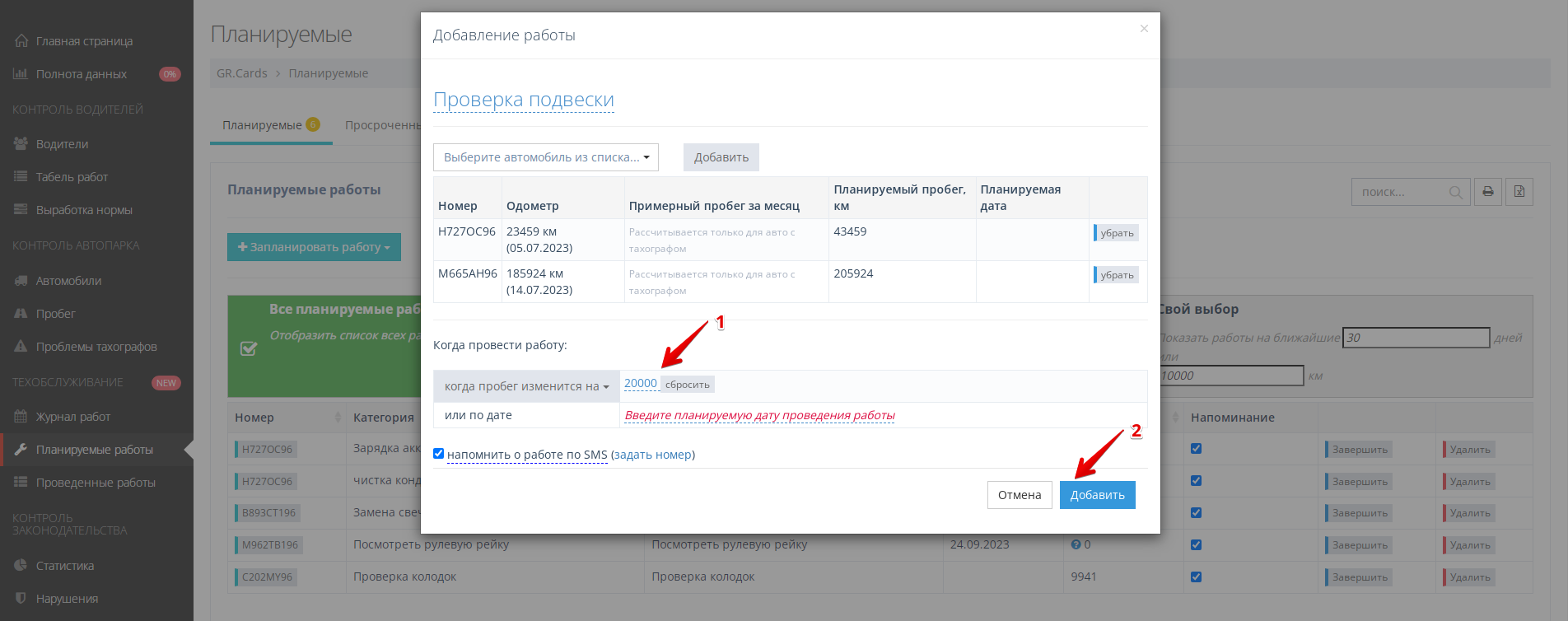Toggle the SMS reminder checkbox

(x=439, y=454)
